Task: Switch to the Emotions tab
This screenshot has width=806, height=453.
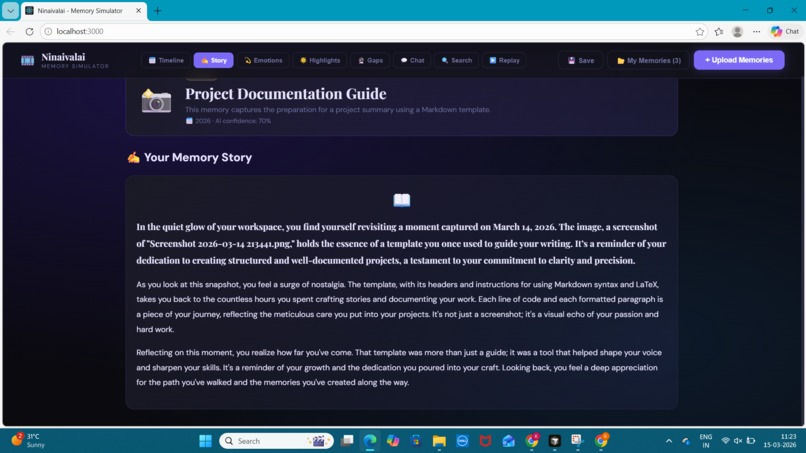Action: pyautogui.click(x=263, y=60)
